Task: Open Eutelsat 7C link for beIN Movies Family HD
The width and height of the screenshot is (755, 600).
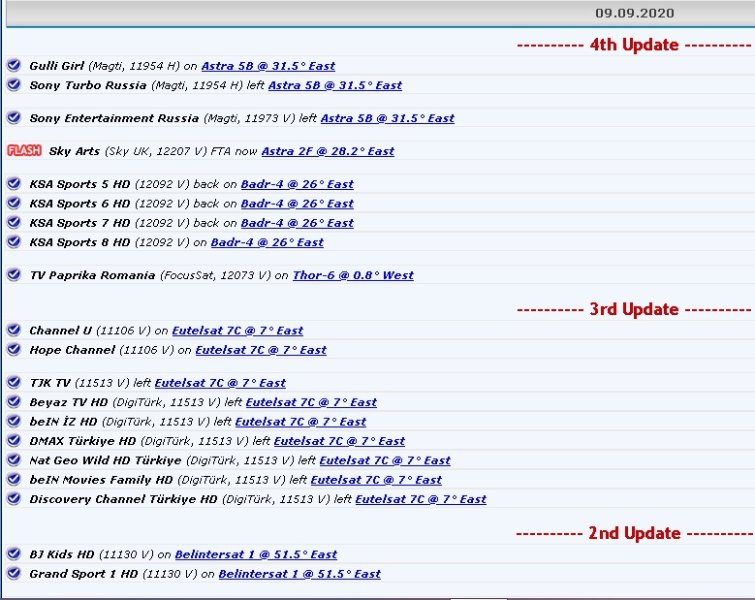Action: 376,480
